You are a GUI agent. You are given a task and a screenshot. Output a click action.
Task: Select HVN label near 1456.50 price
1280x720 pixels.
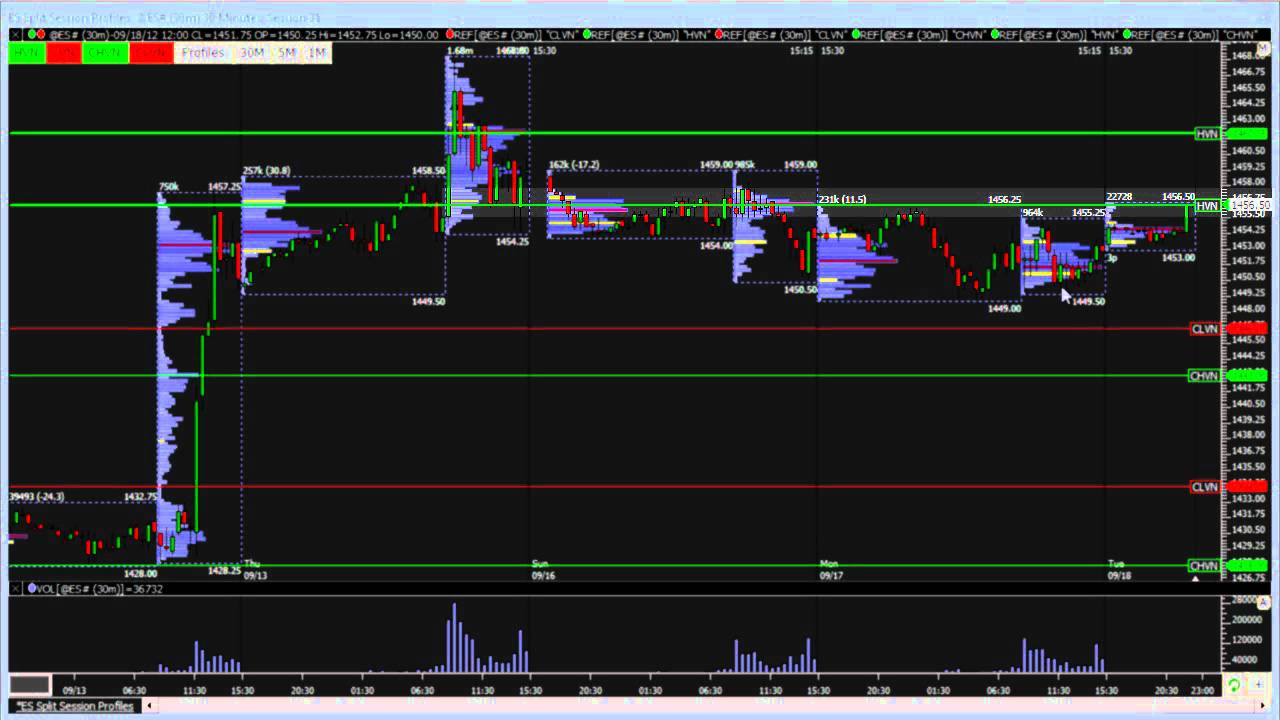[1208, 206]
